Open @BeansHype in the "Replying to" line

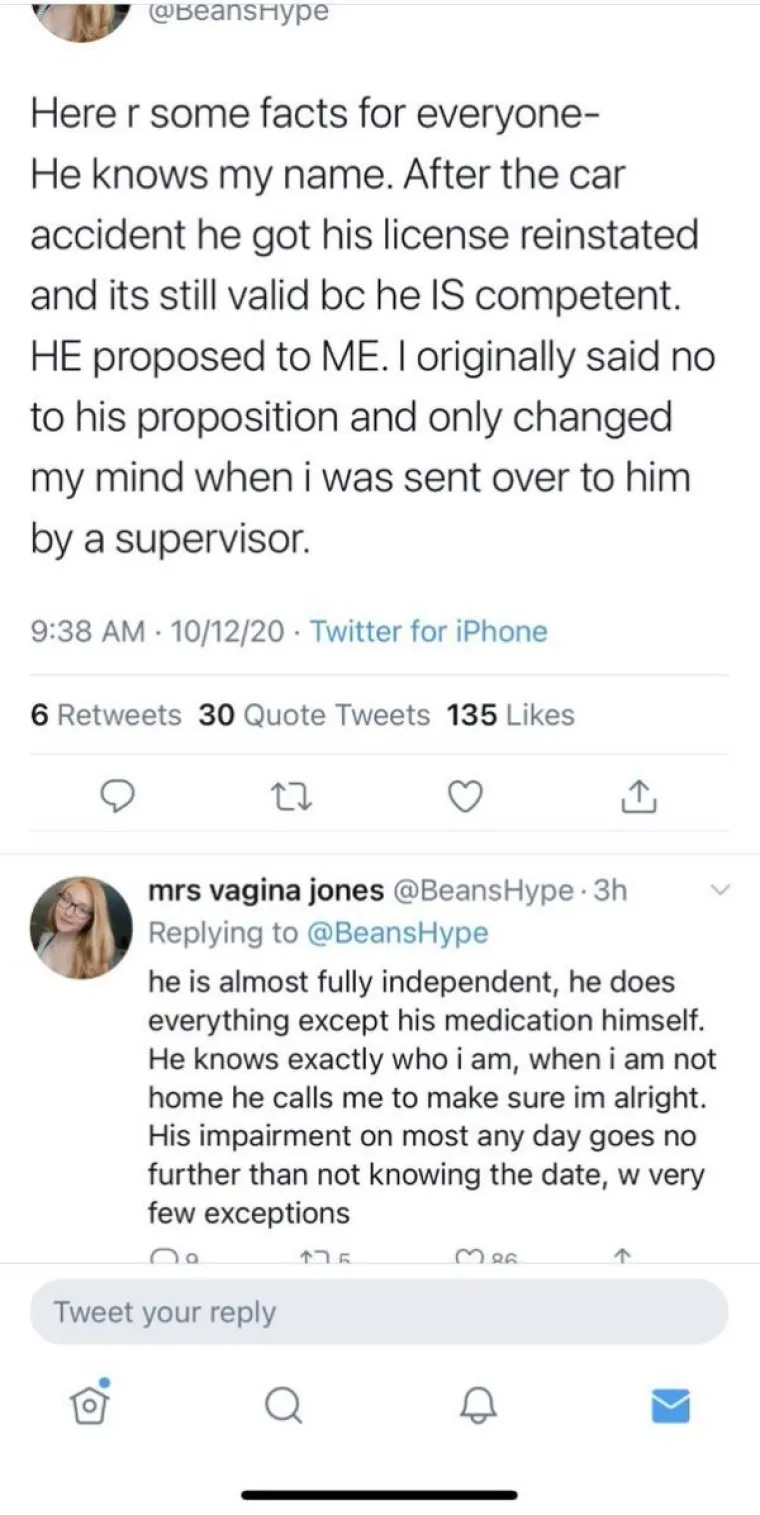pos(397,933)
